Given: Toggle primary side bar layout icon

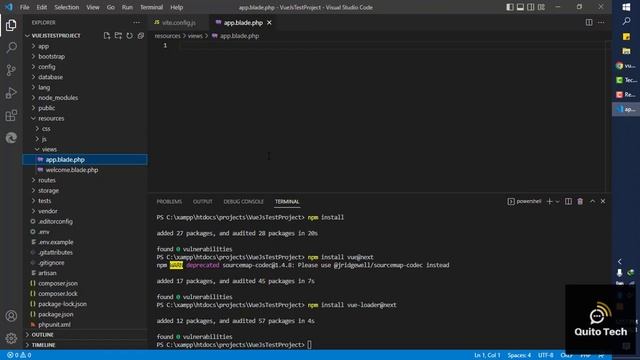Looking at the screenshot, I should [510, 7].
